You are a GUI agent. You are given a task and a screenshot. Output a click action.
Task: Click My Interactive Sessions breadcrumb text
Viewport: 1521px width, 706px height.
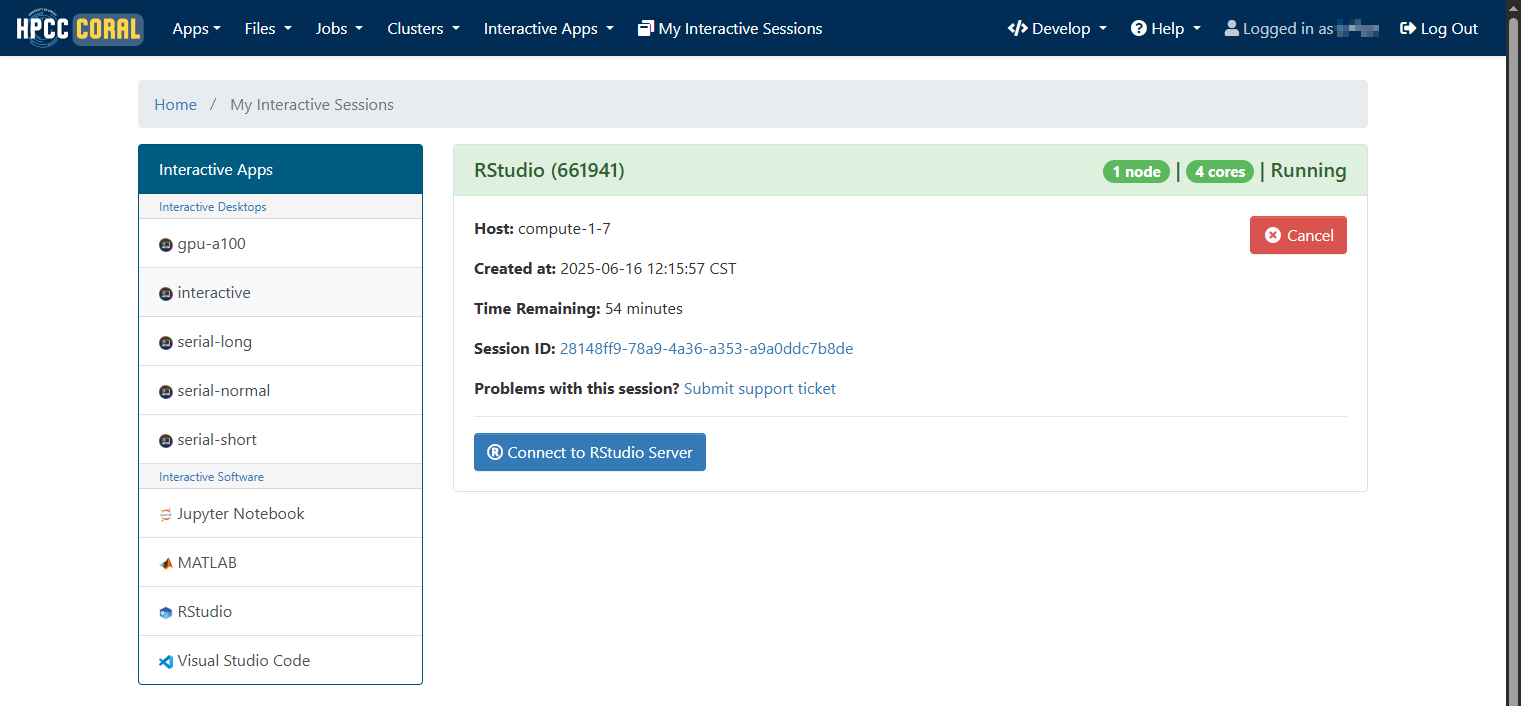pos(312,105)
